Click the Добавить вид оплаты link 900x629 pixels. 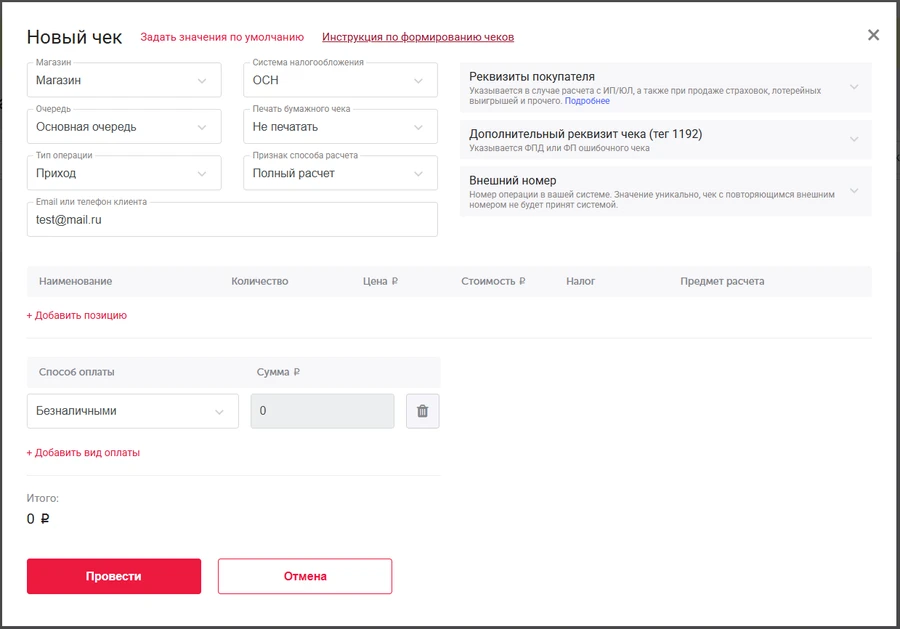pos(83,452)
